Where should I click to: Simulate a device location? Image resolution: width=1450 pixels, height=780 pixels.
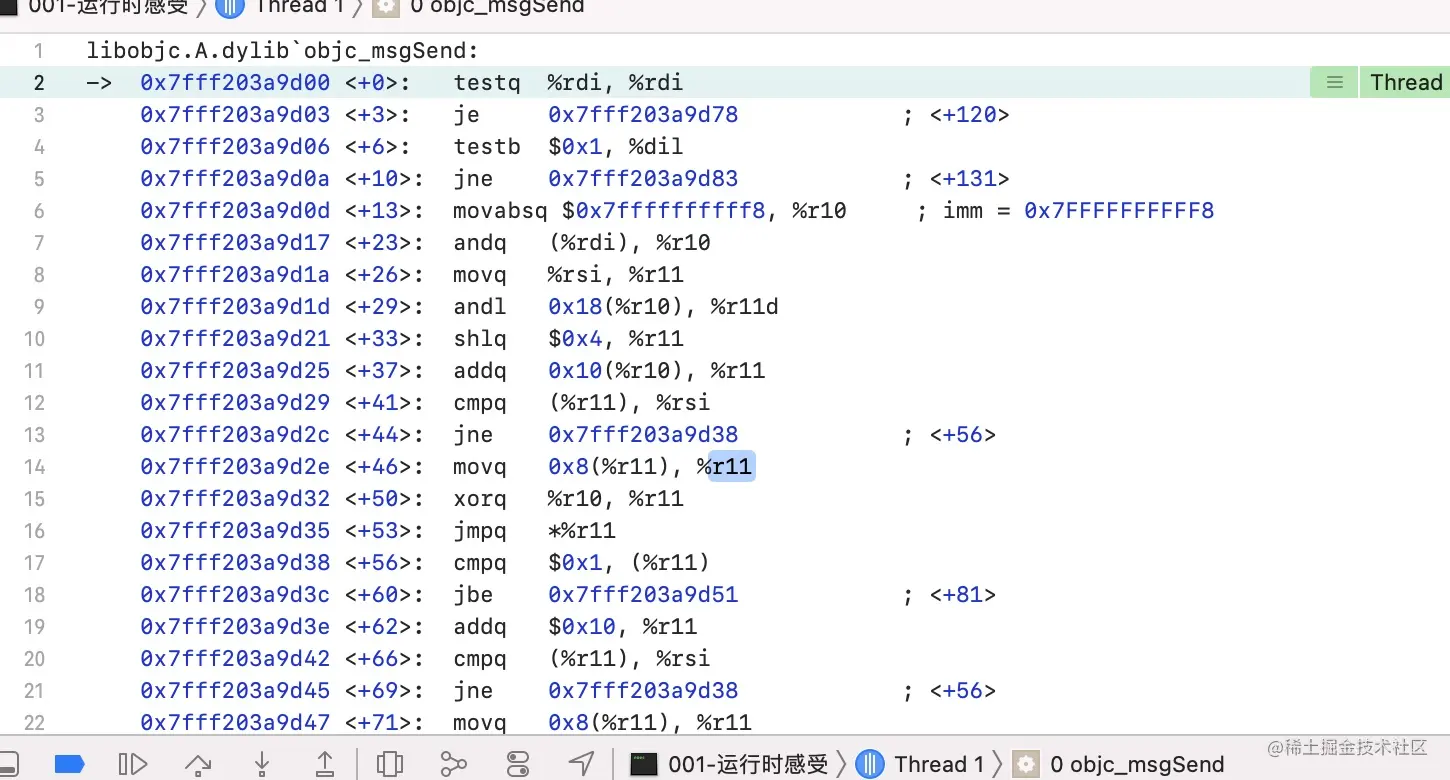(x=581, y=763)
